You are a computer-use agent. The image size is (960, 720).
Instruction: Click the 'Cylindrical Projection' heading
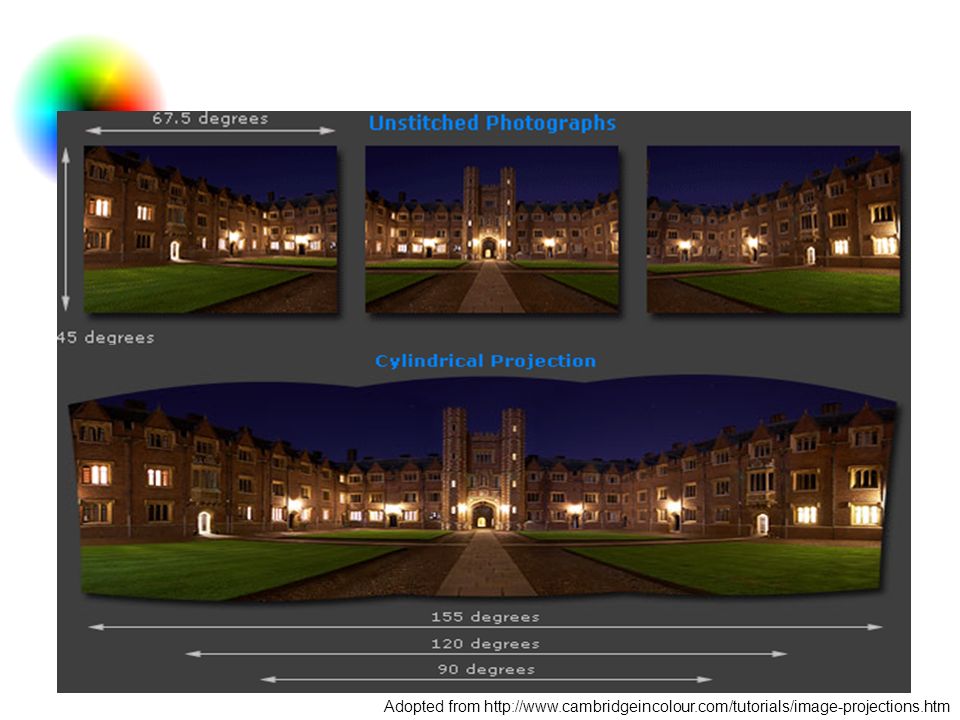pos(486,361)
